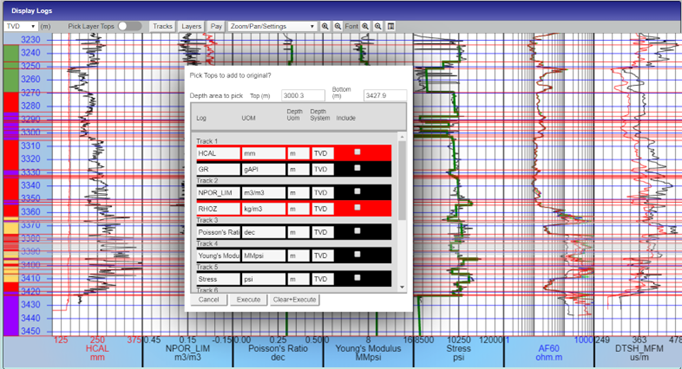Check the Include box for HCAL
682x369 pixels.
coord(357,152)
